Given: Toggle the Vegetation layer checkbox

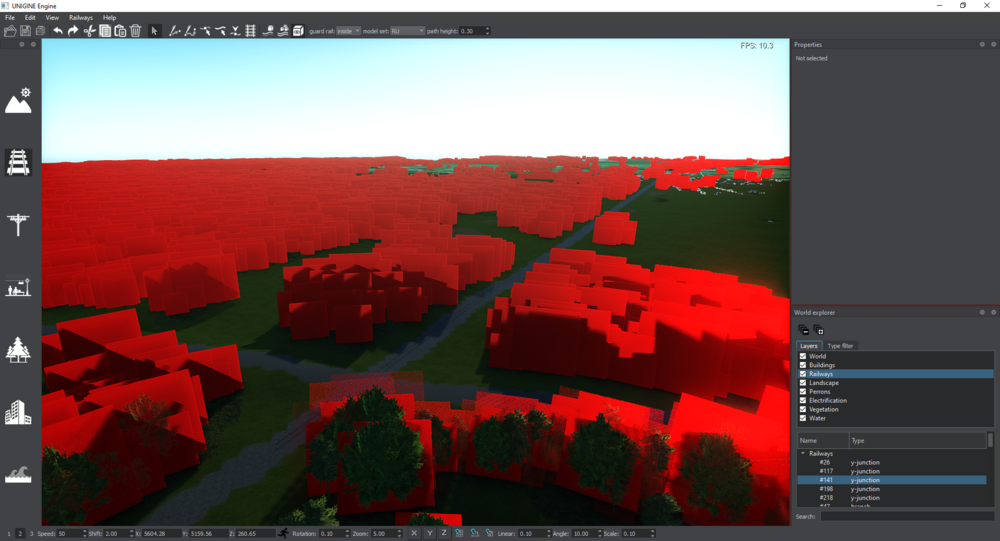Looking at the screenshot, I should (x=803, y=410).
